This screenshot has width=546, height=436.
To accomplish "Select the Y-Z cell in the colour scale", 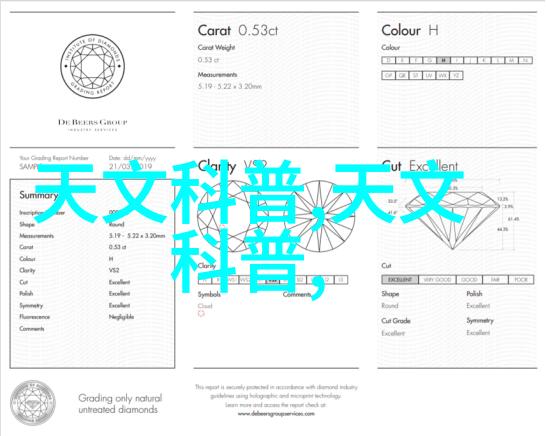I will [456, 75].
